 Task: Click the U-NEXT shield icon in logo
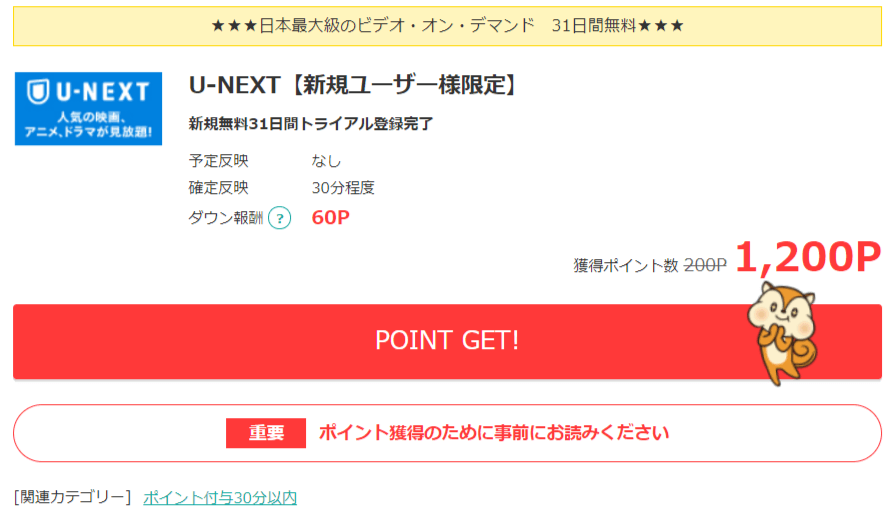[38, 92]
